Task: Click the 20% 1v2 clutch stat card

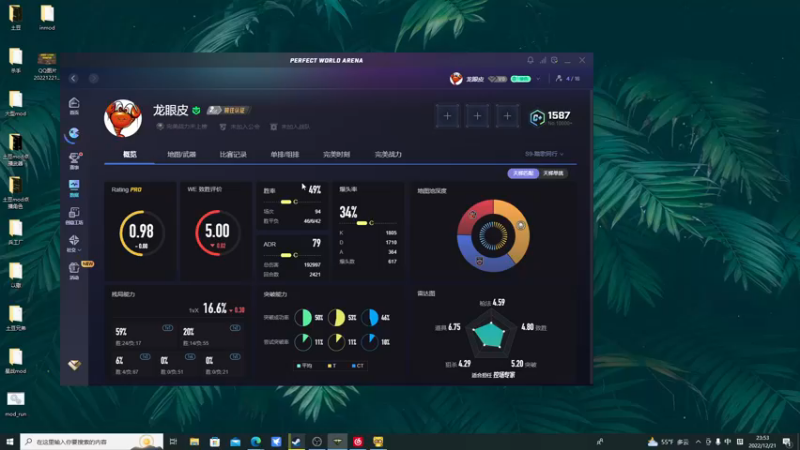Action: pyautogui.click(x=211, y=335)
